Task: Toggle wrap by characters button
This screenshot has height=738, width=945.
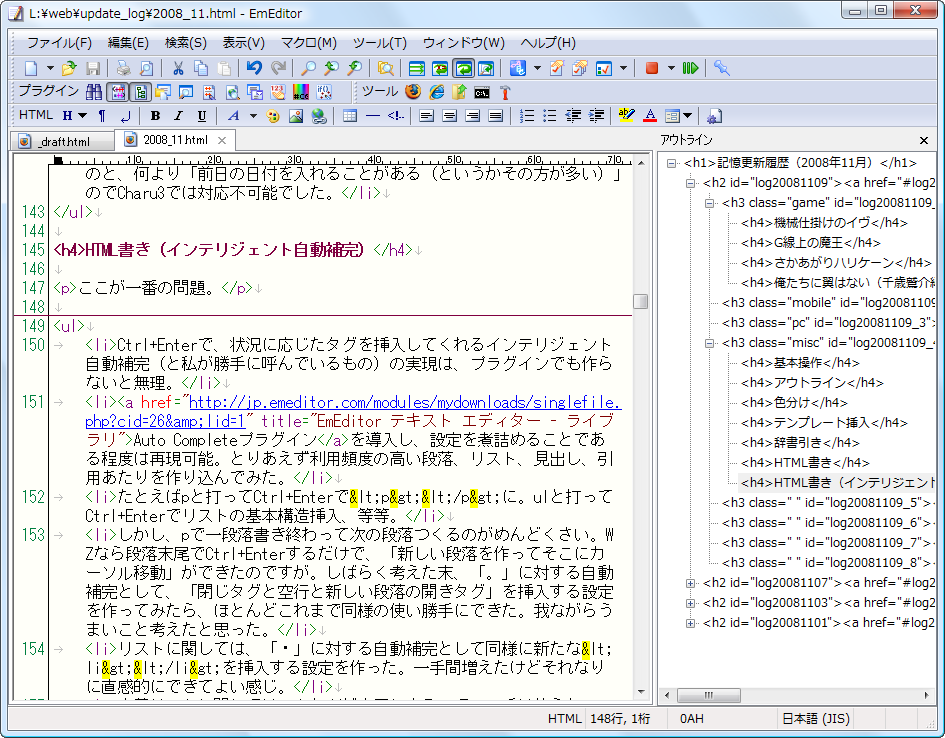Action: click(440, 68)
